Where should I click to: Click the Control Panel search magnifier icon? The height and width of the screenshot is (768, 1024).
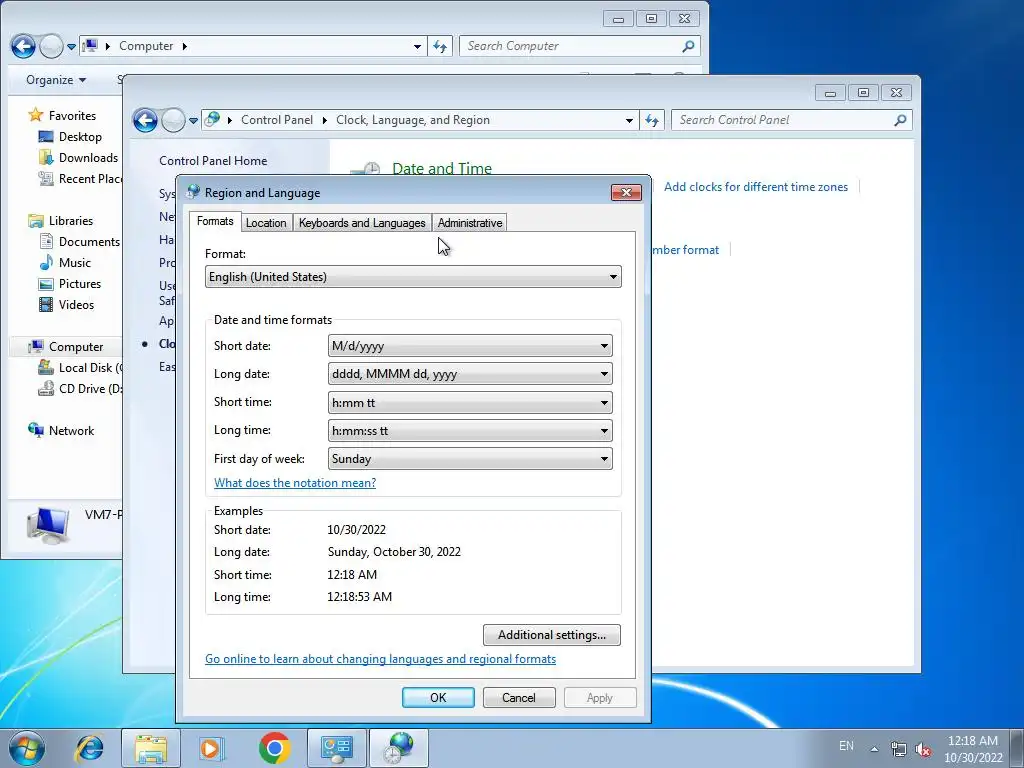[901, 120]
